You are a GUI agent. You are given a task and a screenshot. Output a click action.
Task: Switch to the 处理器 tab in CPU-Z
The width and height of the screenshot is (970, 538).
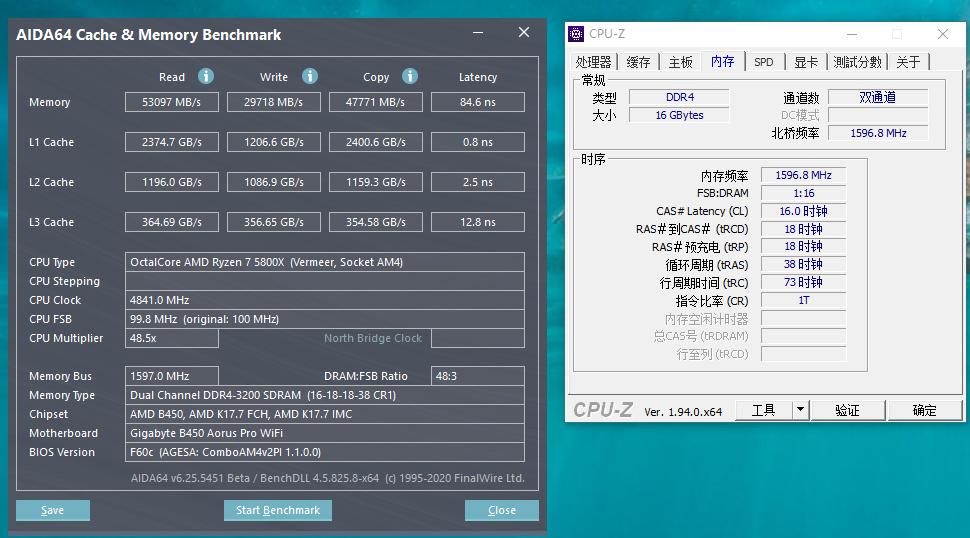click(593, 62)
